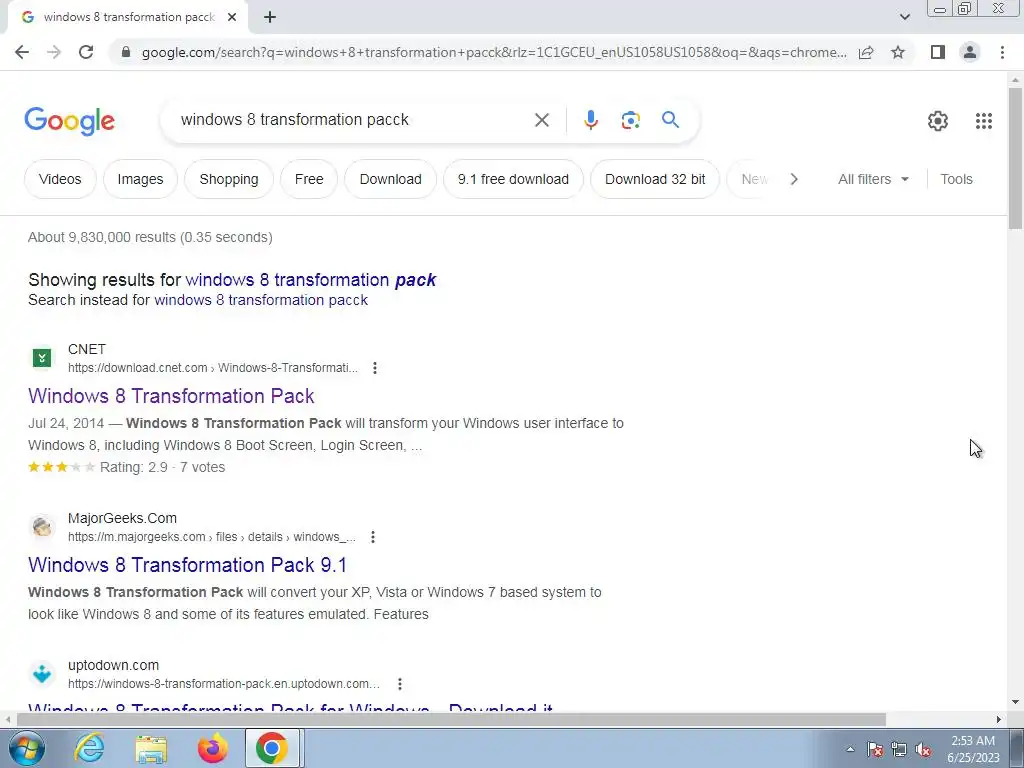This screenshot has height=768, width=1024.
Task: Apply the Free filter chip
Action: [x=309, y=179]
